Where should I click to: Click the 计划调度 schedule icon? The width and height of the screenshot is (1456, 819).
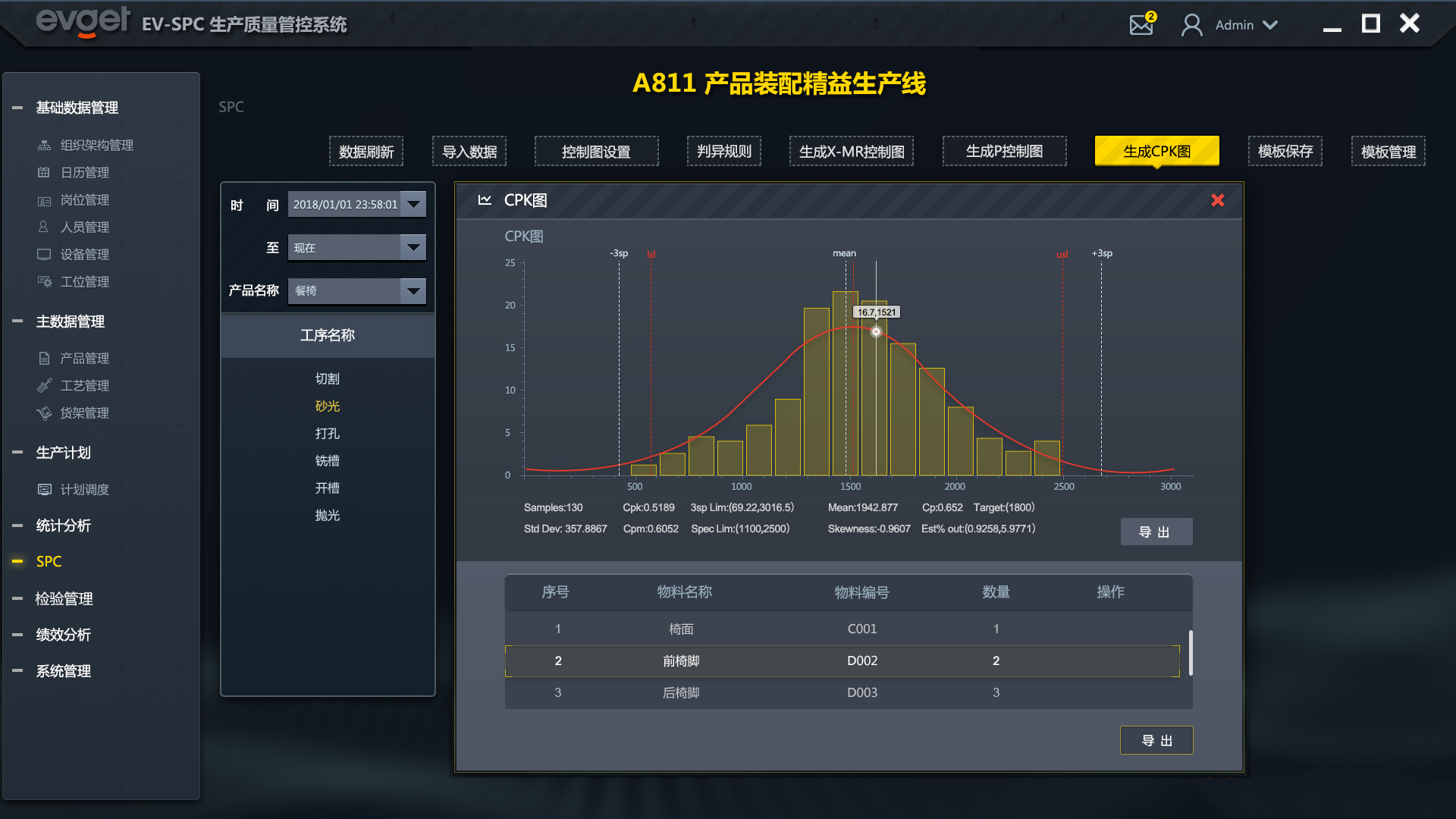point(45,489)
